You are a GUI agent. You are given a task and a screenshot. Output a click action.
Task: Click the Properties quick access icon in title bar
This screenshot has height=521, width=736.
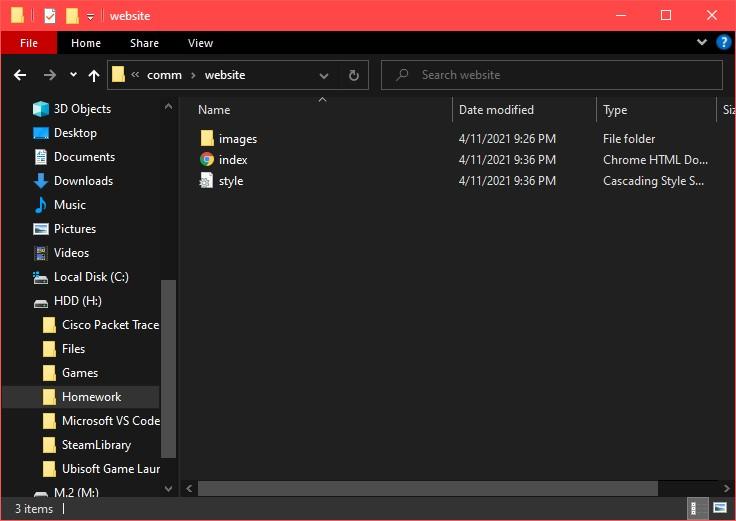49,15
